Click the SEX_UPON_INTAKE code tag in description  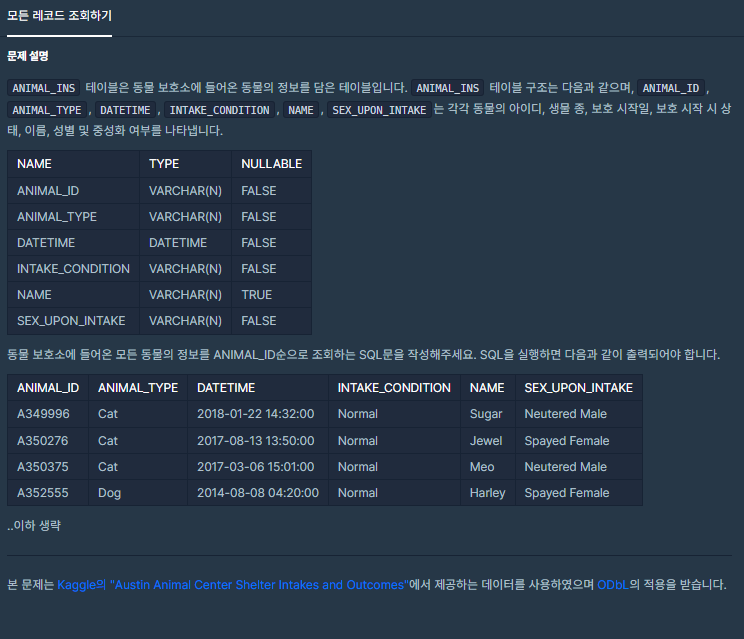(379, 110)
